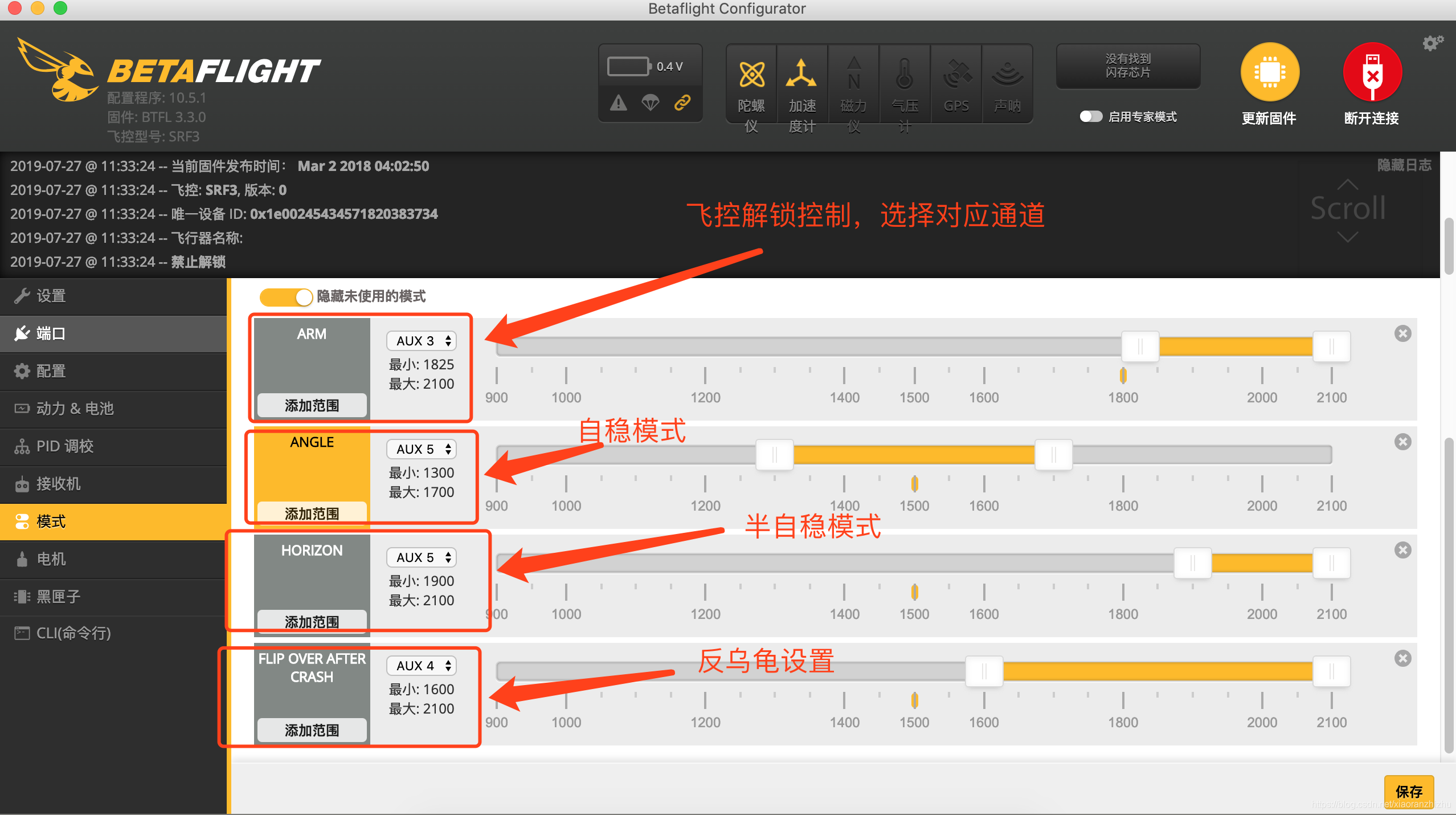Click the serial link status icon
Image resolution: width=1456 pixels, height=815 pixels.
point(682,103)
